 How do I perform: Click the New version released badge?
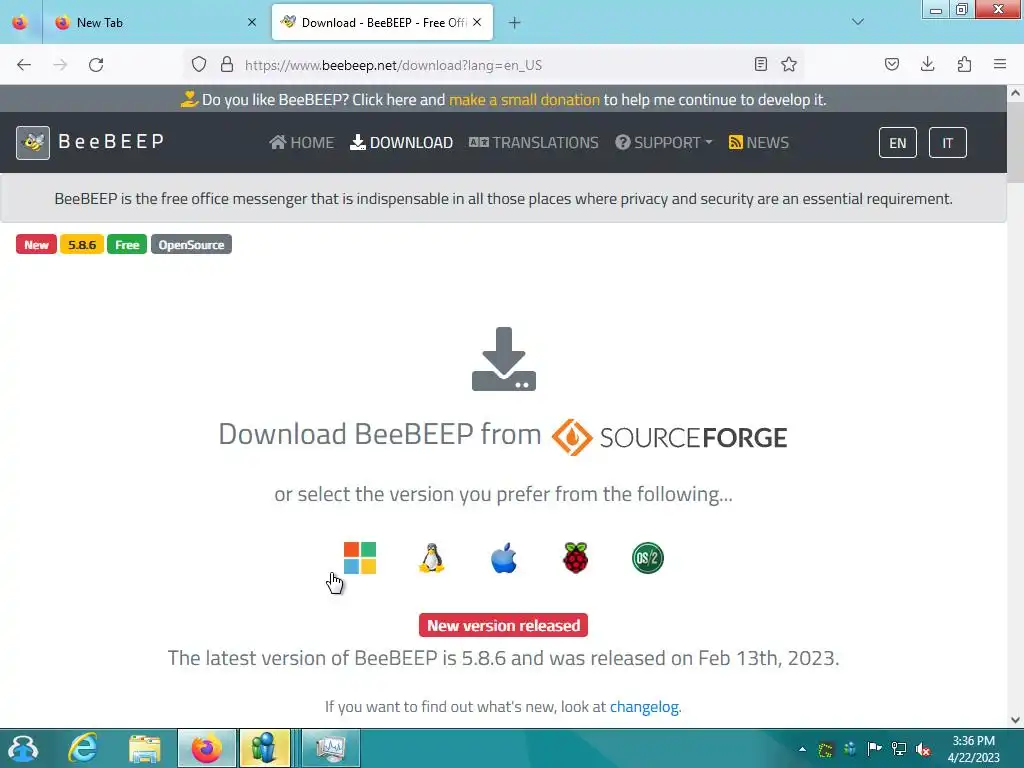click(504, 625)
